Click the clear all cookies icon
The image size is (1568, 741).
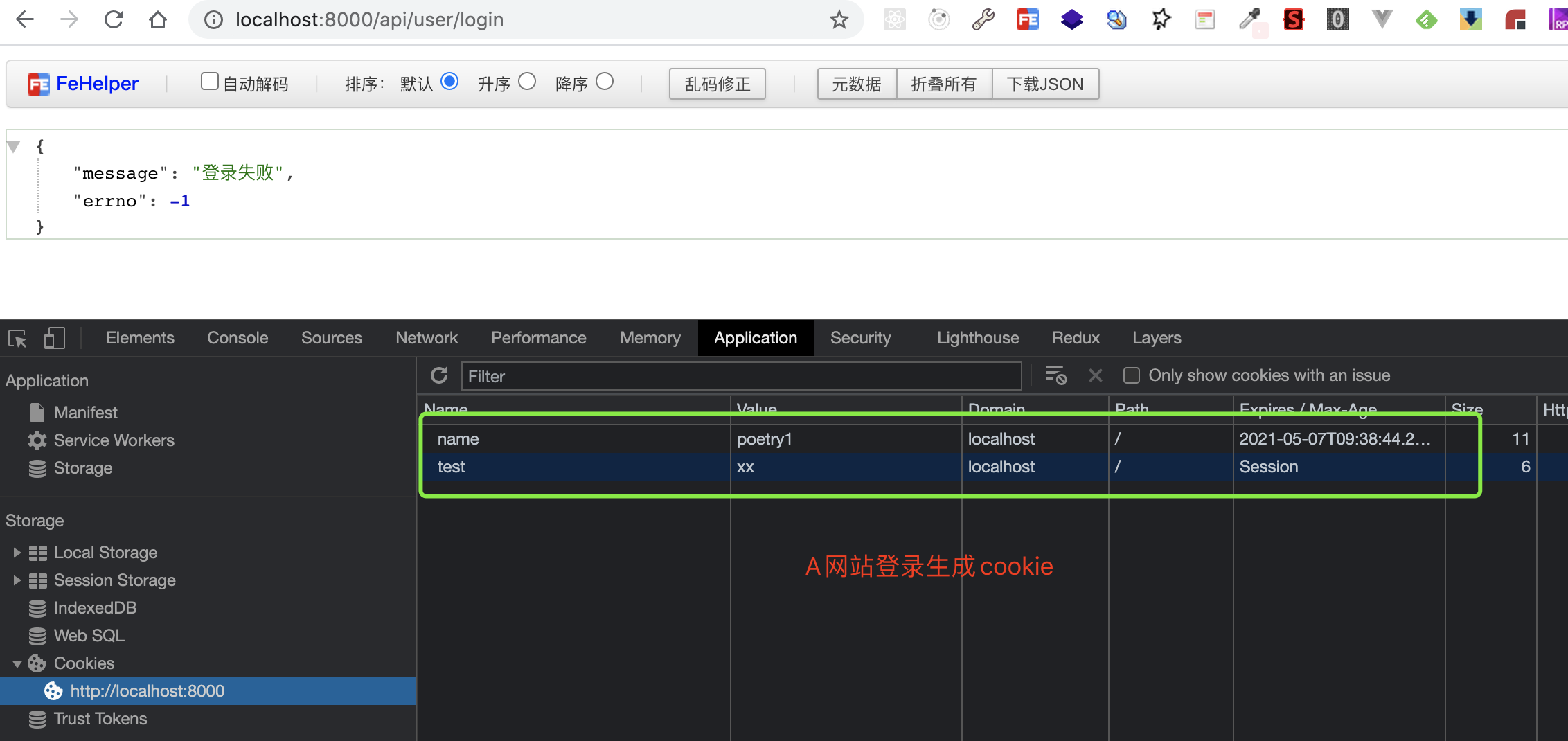[x=1055, y=375]
